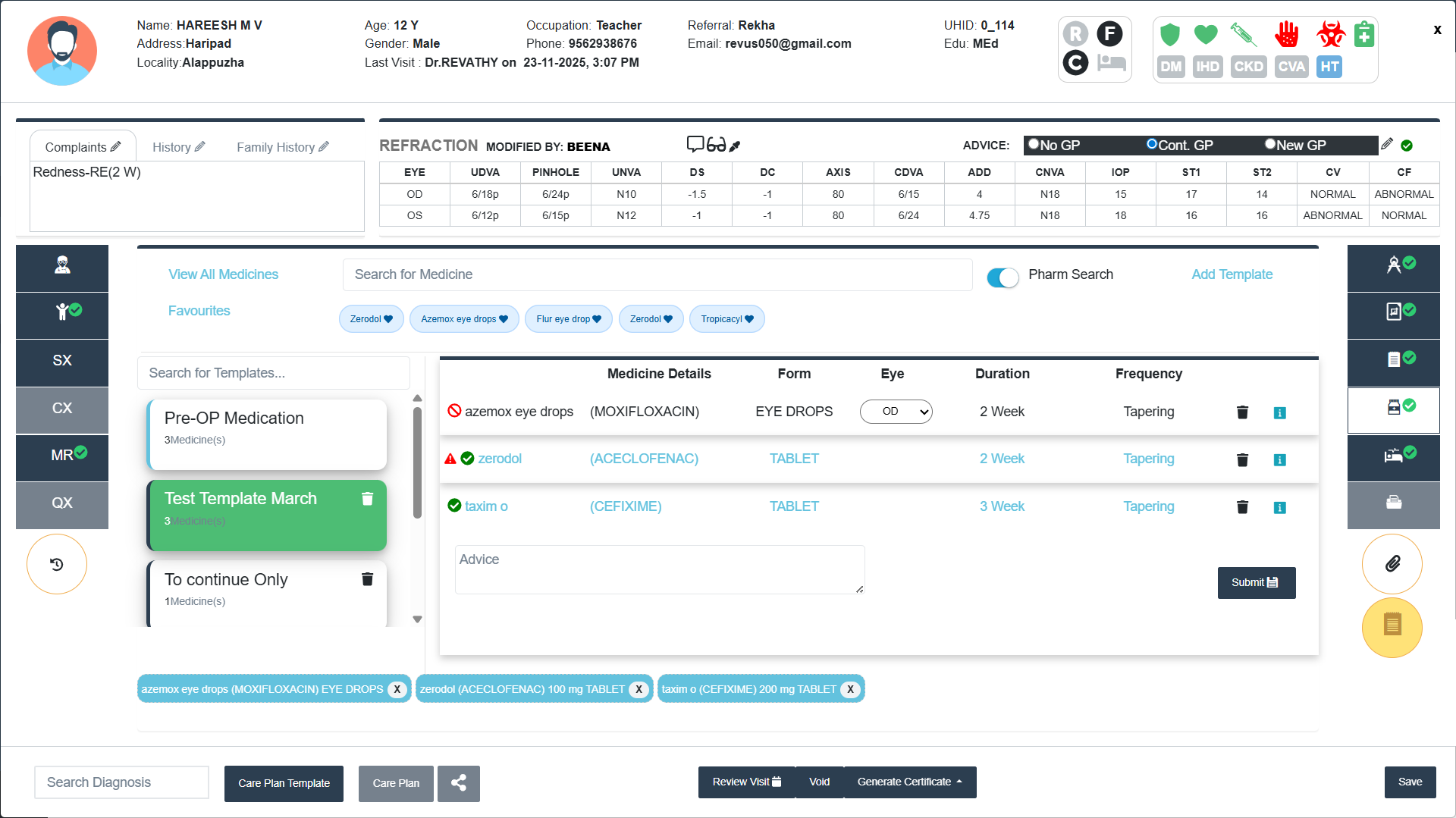Click the Search for Medicine field
This screenshot has height=818, width=1456.
click(657, 274)
